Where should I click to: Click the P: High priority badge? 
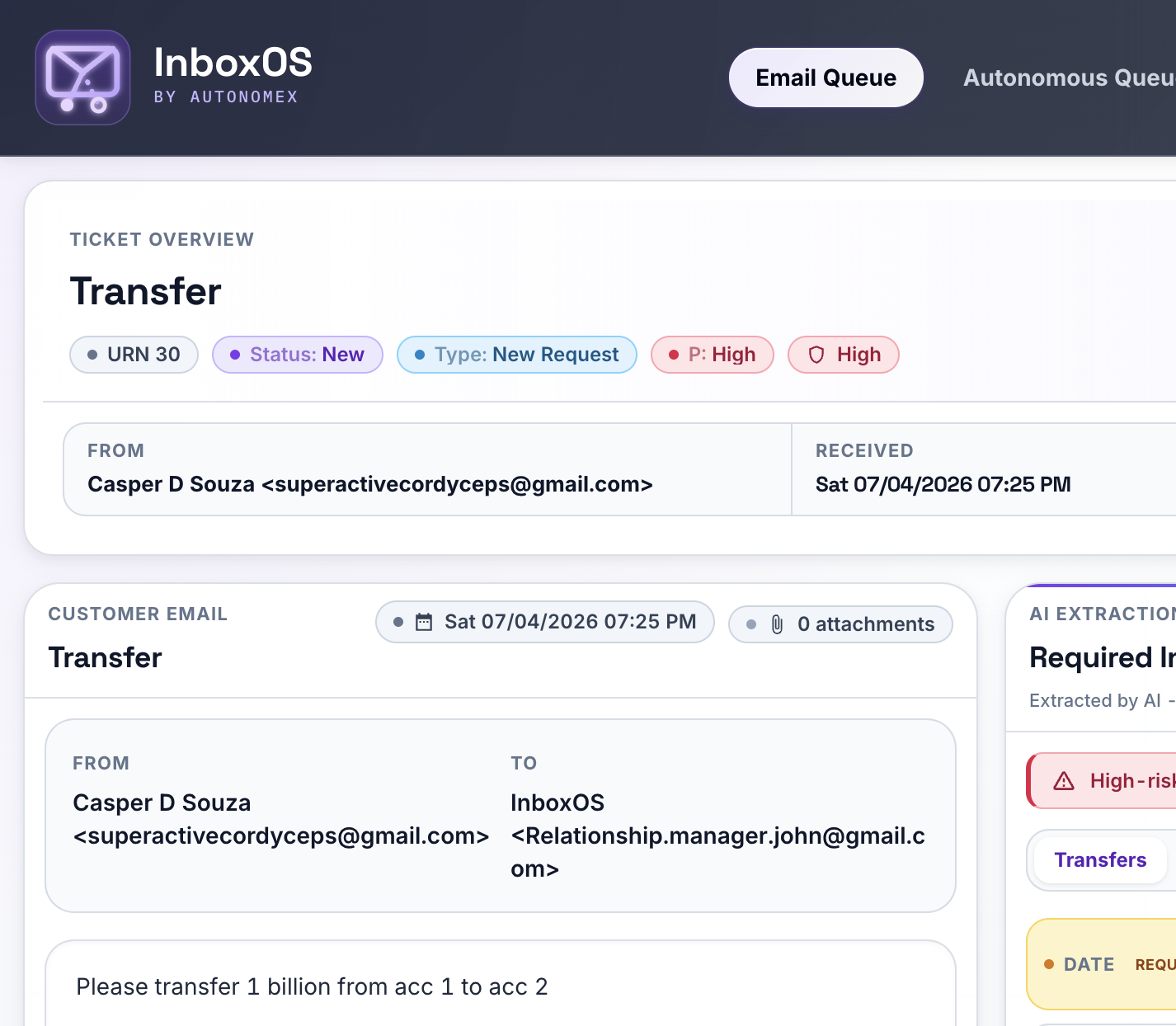713,355
